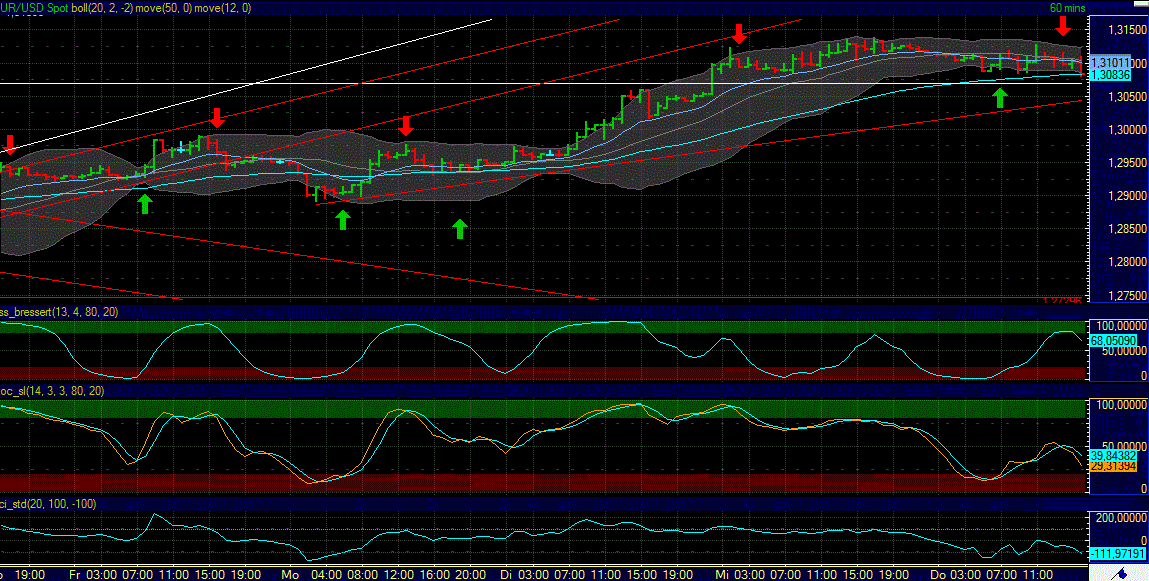Click the green buy arrow near the current price
The height and width of the screenshot is (581, 1149).
click(x=999, y=97)
